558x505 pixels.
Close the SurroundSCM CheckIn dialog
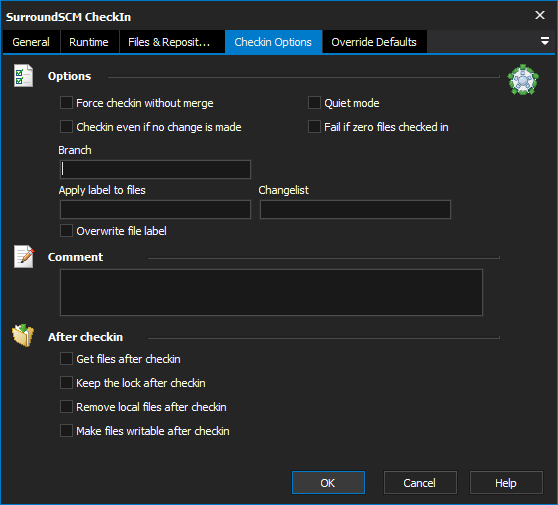(539, 15)
